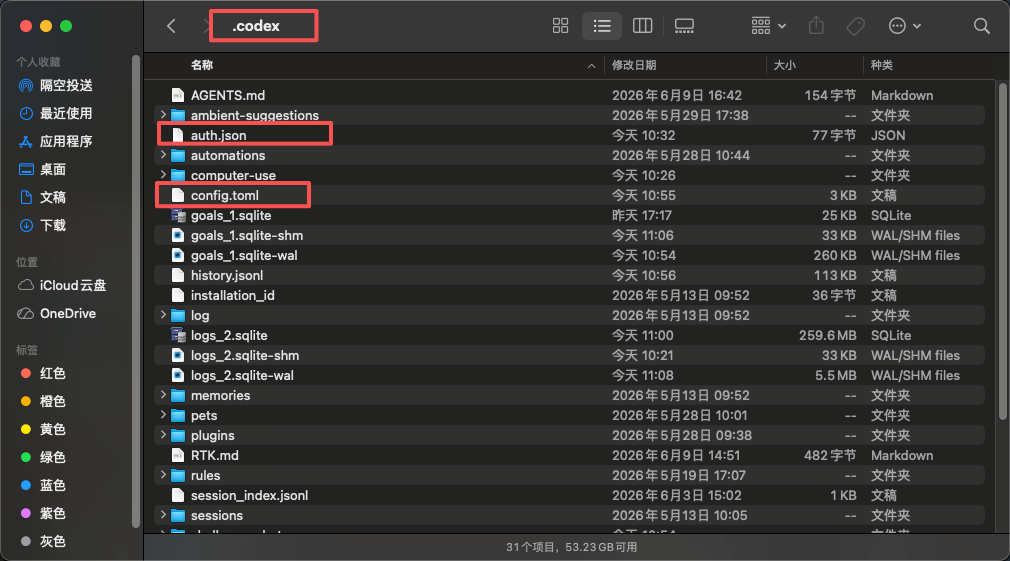Click the .codex window title
1010x561 pixels.
pos(256,26)
